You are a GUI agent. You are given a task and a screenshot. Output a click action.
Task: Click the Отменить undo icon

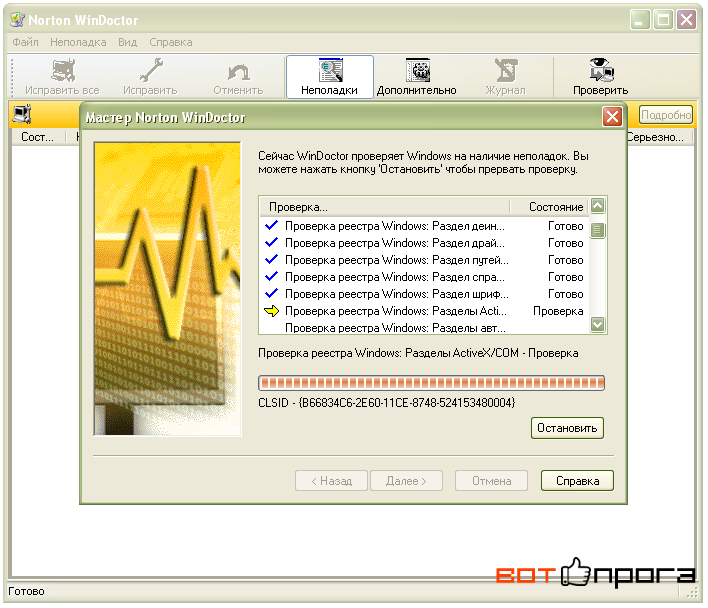pos(238,71)
